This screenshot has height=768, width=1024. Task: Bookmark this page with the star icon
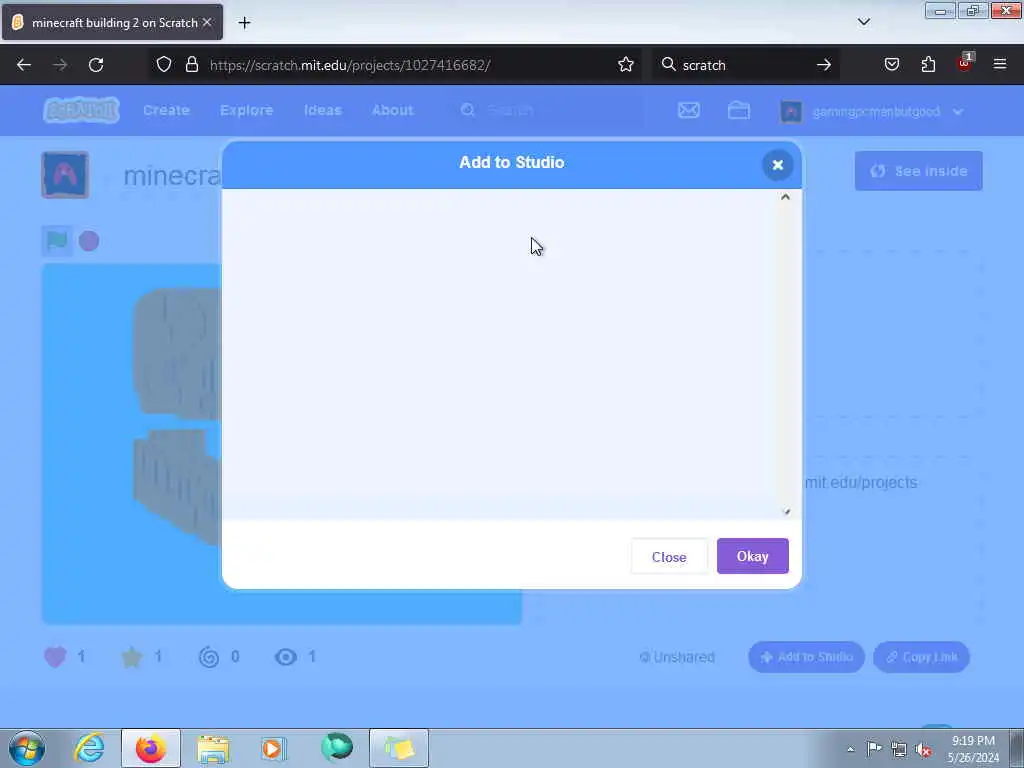pos(626,64)
